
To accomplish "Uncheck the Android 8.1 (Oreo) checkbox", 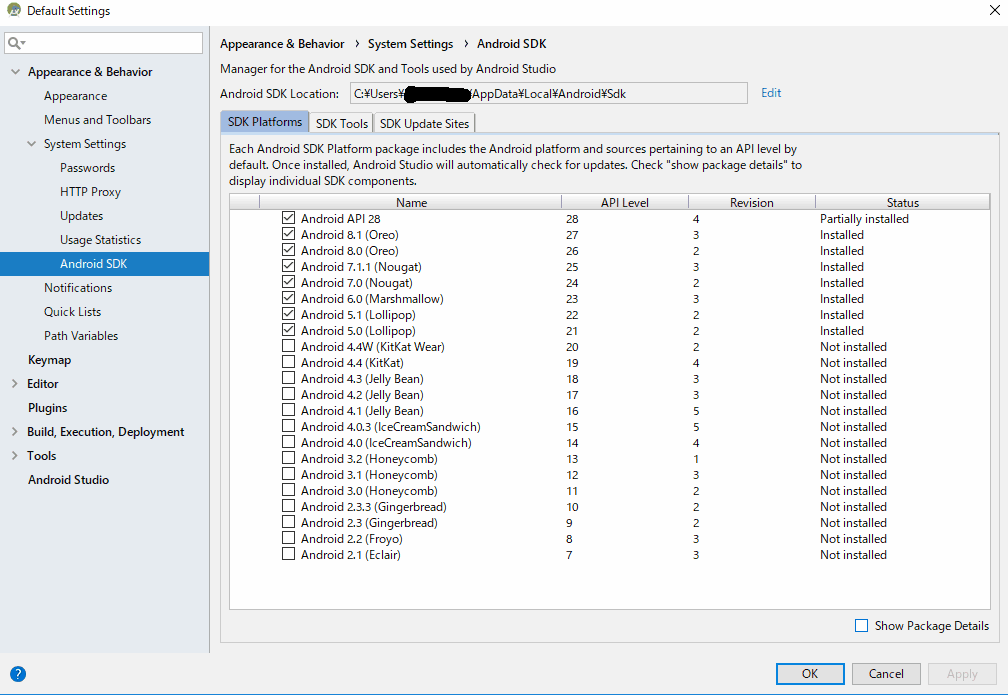I will (289, 235).
